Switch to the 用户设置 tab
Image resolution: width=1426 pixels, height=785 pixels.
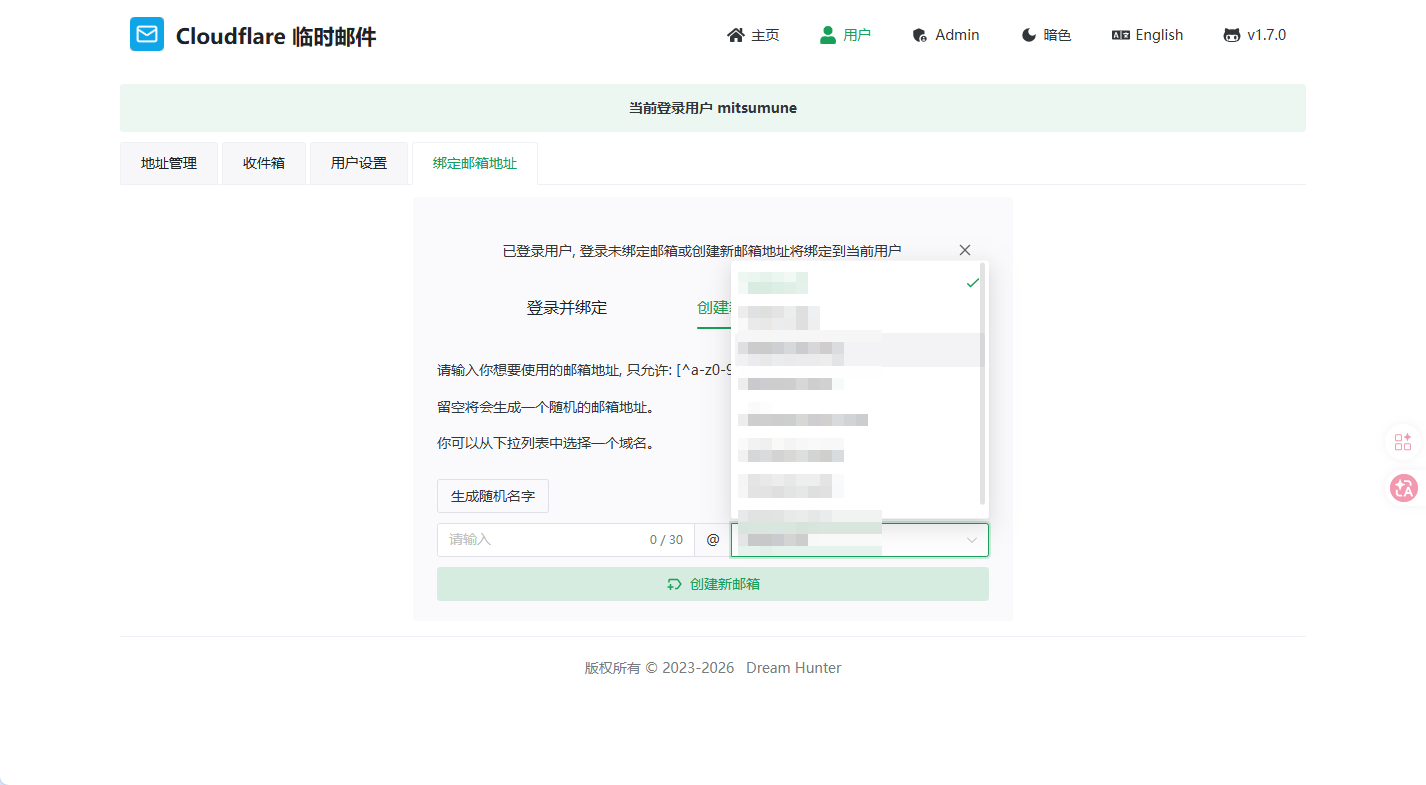(359, 163)
